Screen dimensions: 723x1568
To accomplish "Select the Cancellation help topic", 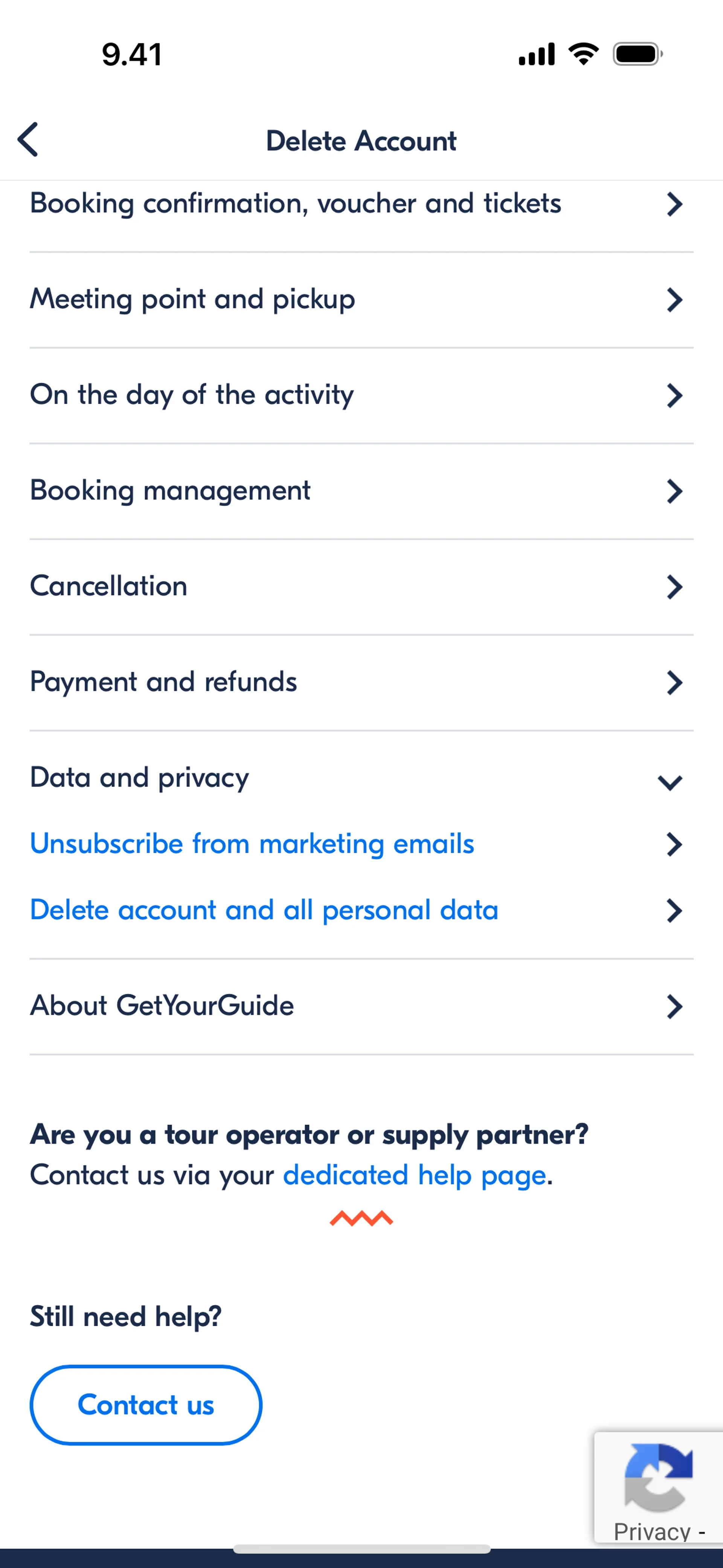I will [x=109, y=586].
